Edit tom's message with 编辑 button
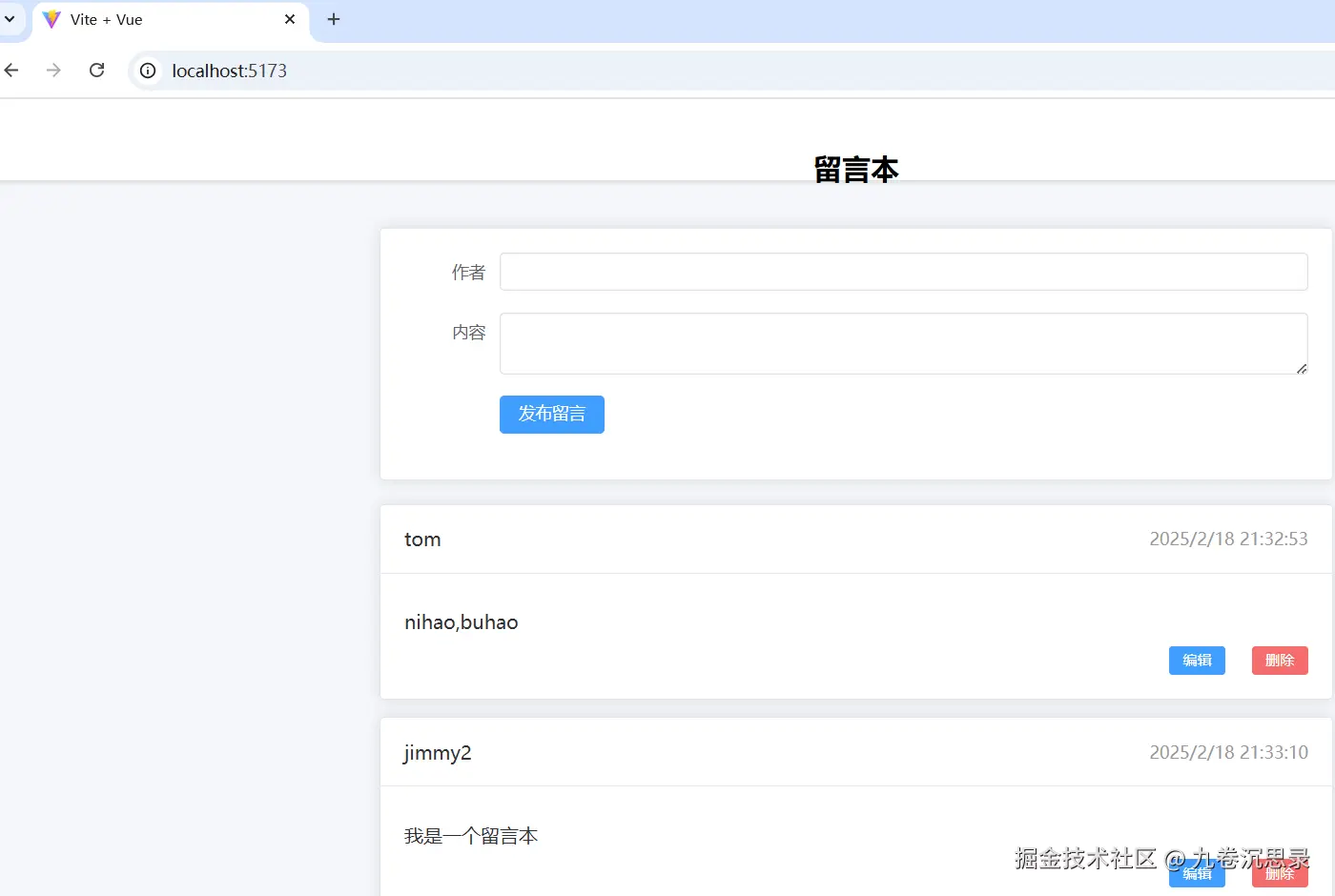1335x896 pixels. pos(1197,661)
